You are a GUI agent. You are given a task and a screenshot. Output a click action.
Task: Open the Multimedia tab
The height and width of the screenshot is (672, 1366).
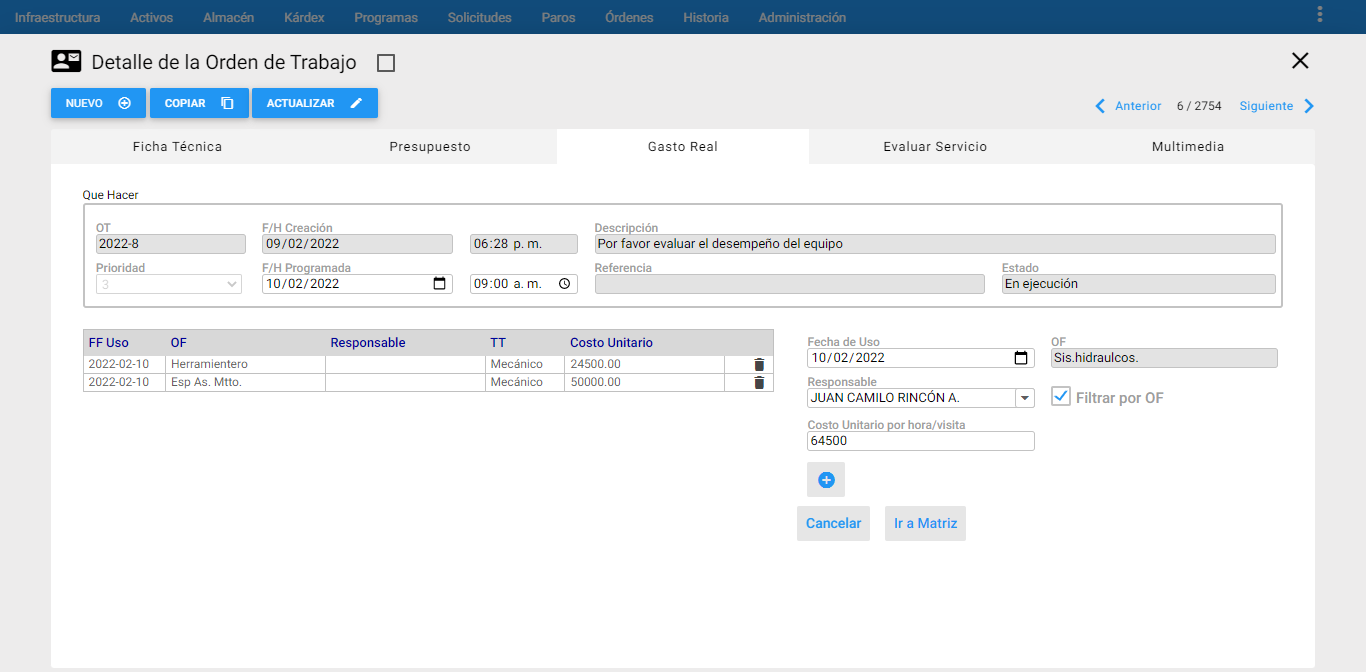(x=1188, y=147)
